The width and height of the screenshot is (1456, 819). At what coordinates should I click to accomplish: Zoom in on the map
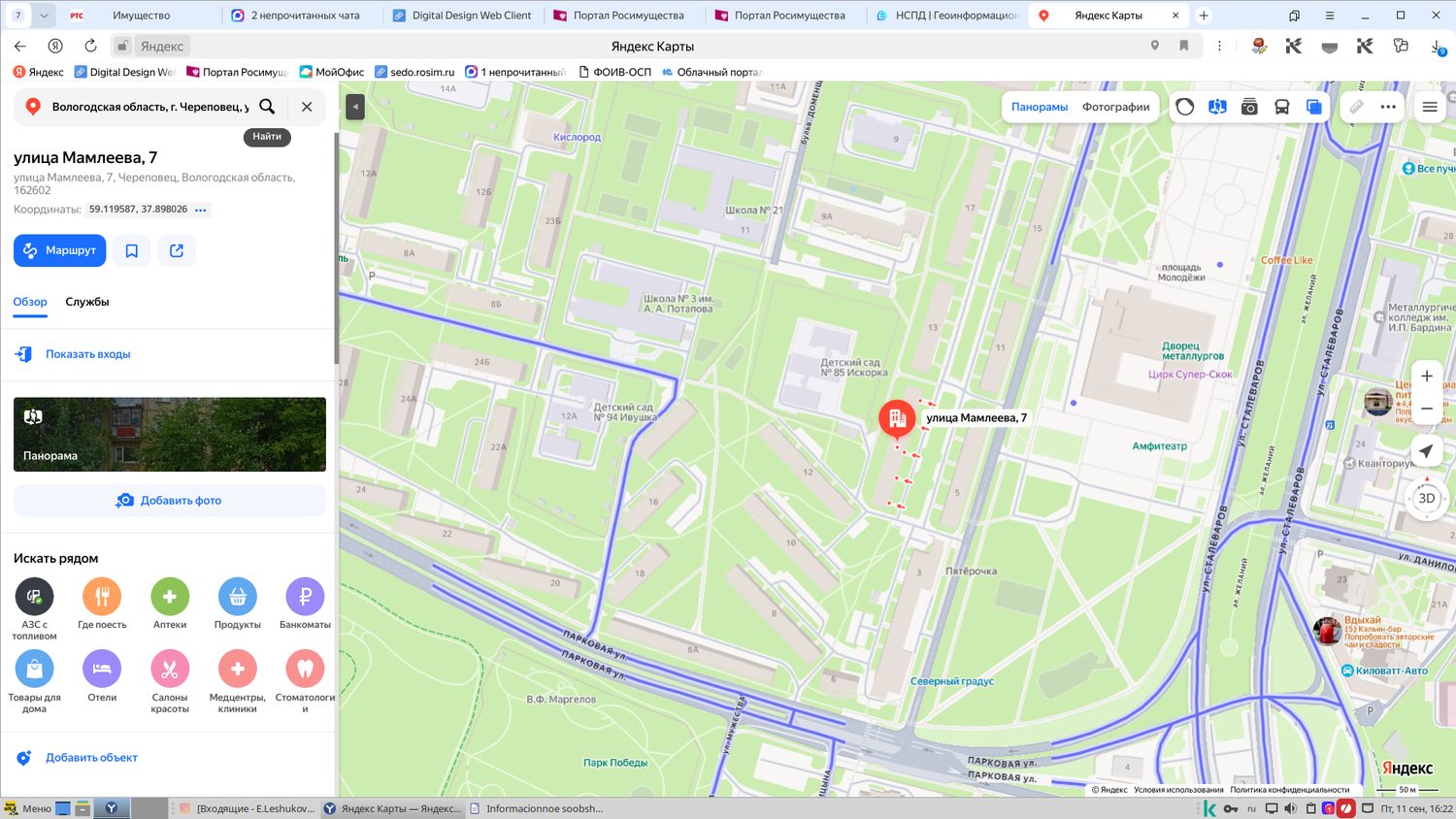click(x=1427, y=377)
